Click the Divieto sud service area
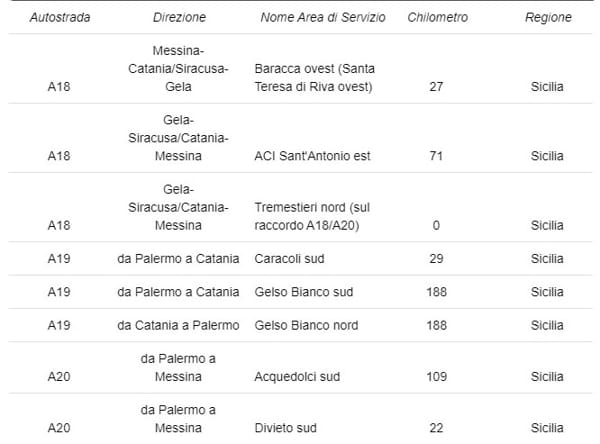 tap(285, 428)
